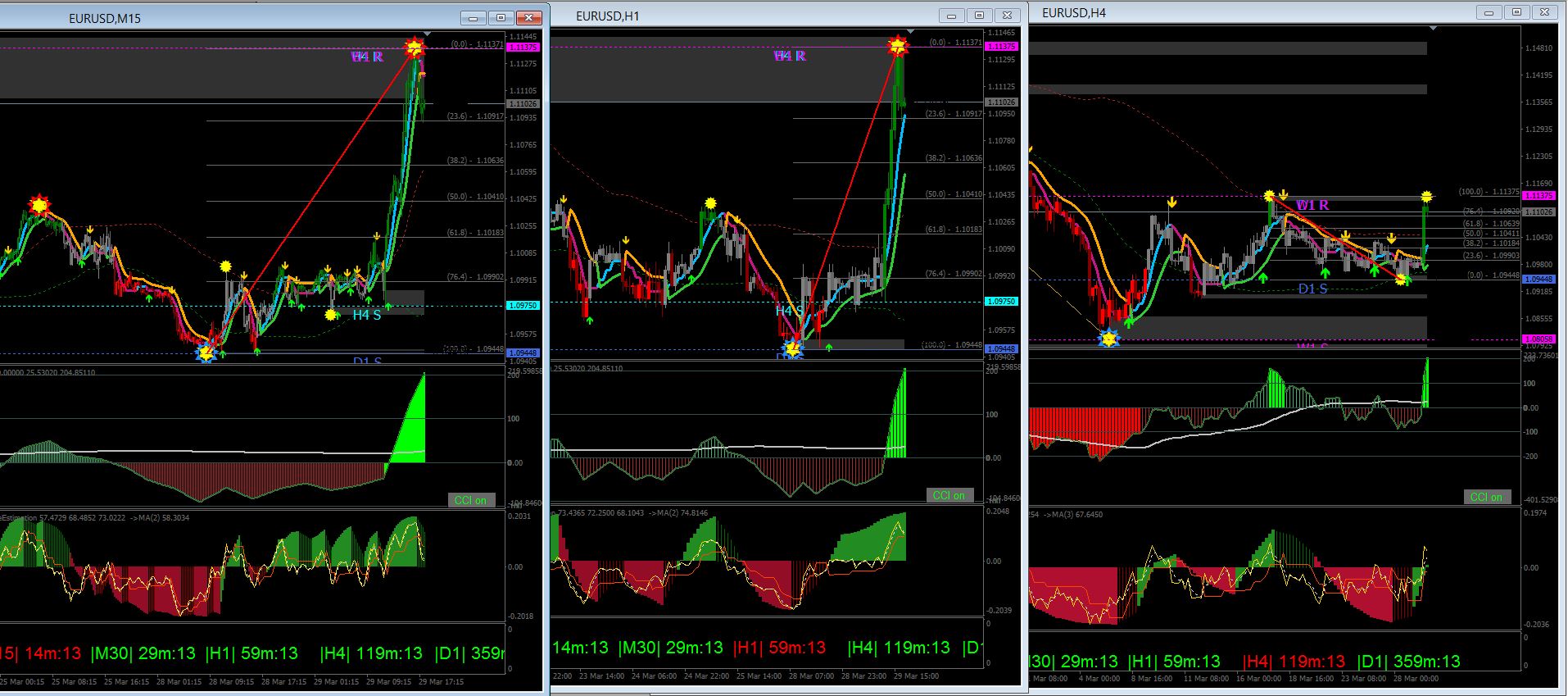Select the chart shift triangle on the H4 chart
Viewport: 1568px width, 696px height.
click(1433, 29)
